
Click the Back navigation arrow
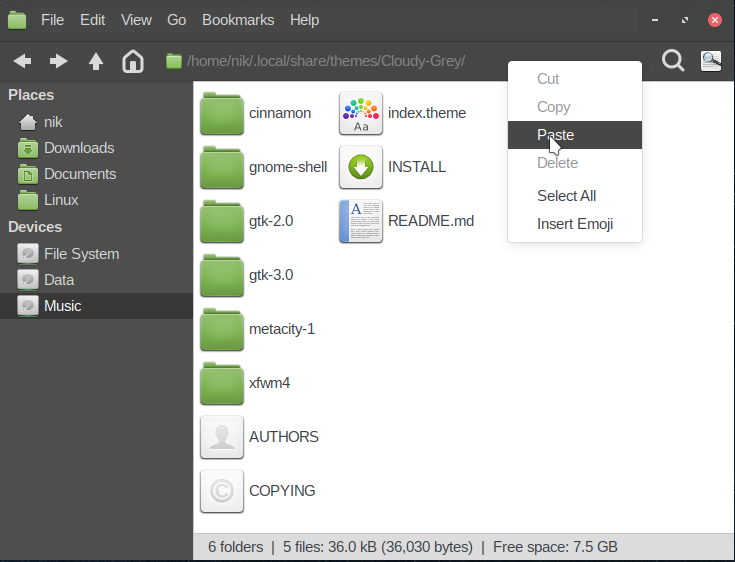(x=22, y=62)
